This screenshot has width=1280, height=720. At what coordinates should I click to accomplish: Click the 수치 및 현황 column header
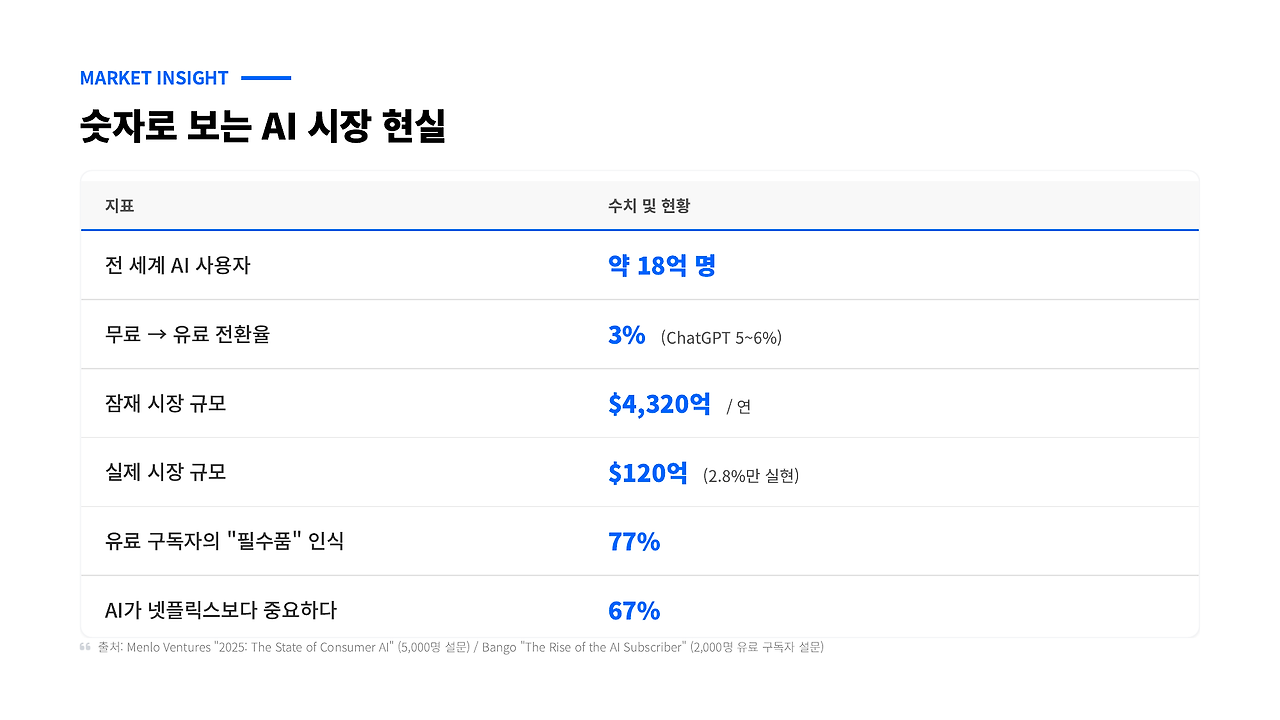[648, 206]
